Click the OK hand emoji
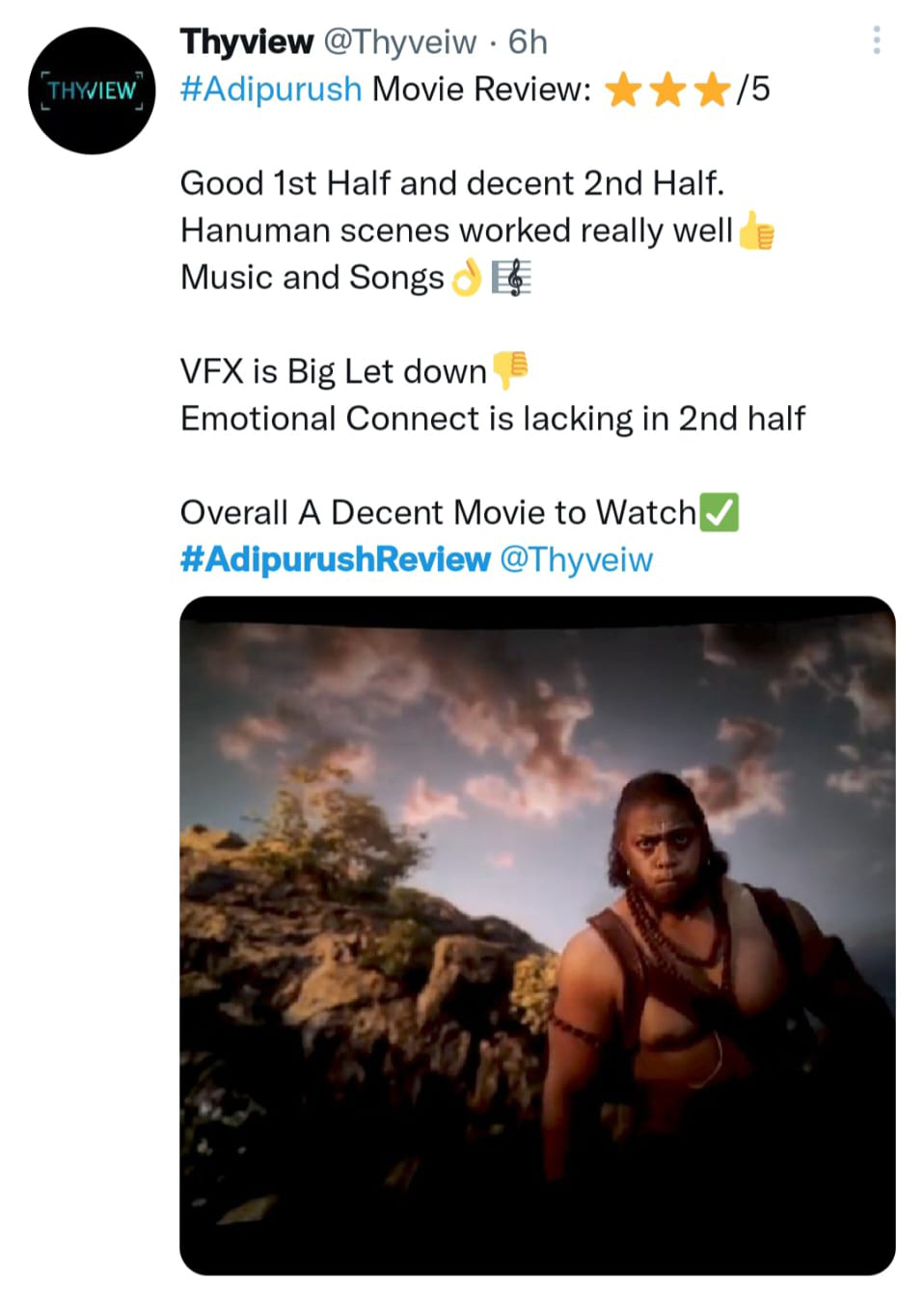 467,279
